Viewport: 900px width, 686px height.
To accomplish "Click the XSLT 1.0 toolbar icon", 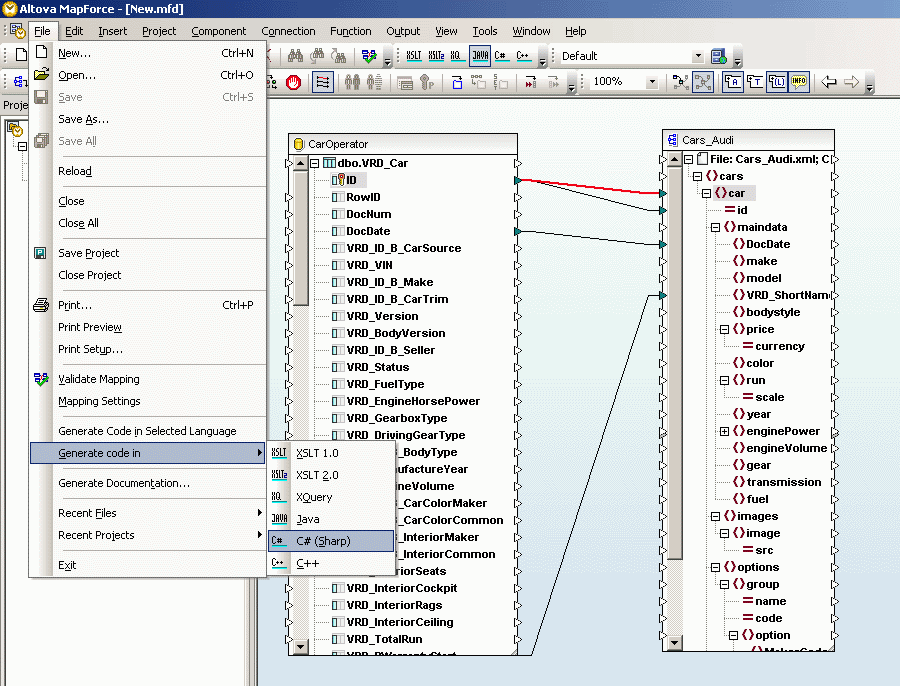I will click(x=413, y=56).
